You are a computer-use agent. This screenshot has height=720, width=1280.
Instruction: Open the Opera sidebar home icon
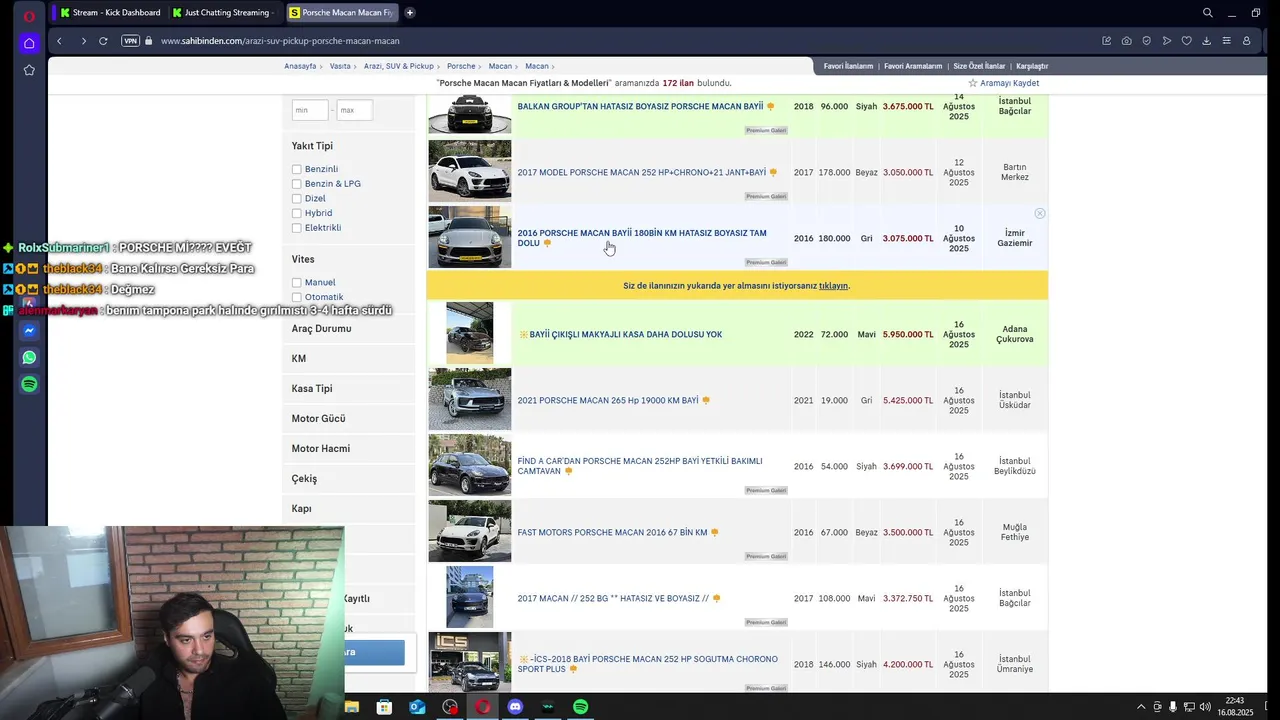click(x=29, y=43)
